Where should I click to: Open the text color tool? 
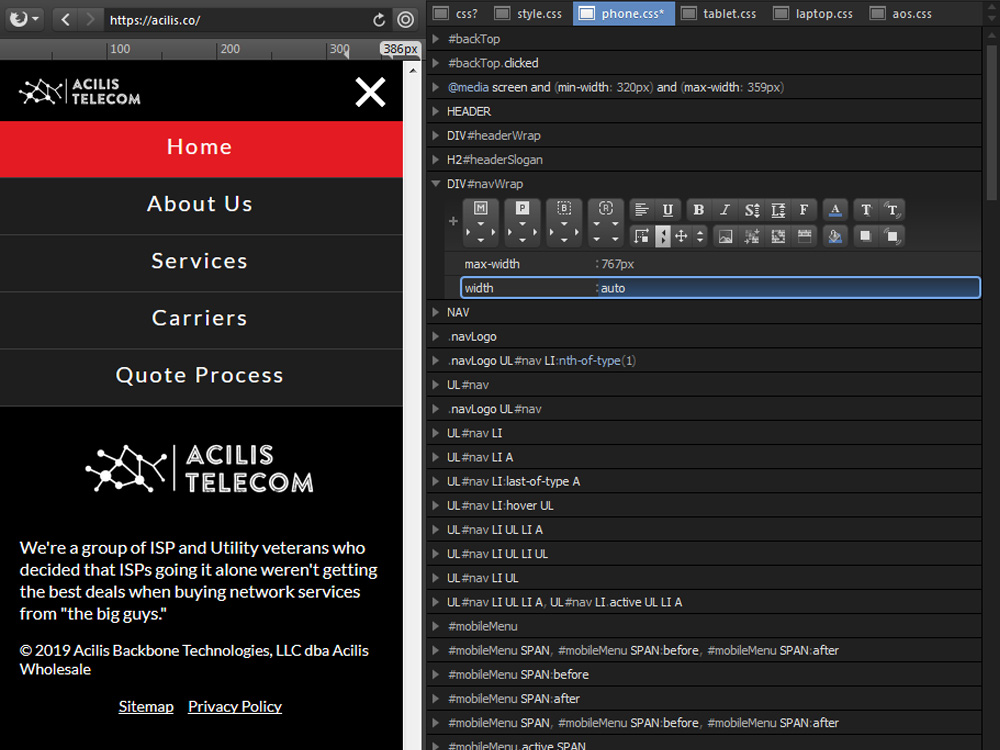(x=836, y=210)
